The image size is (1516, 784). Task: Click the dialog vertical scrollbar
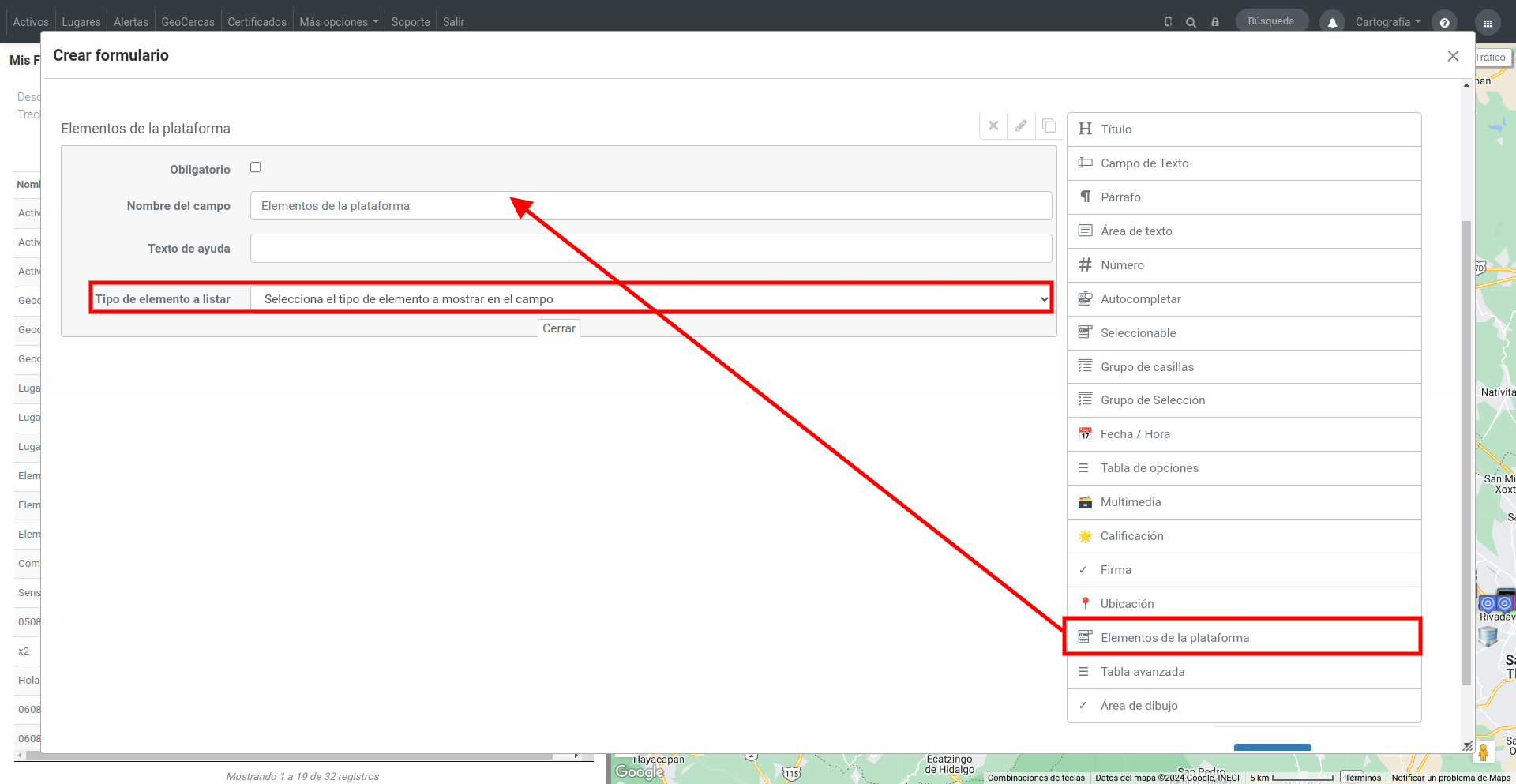pos(1467,452)
